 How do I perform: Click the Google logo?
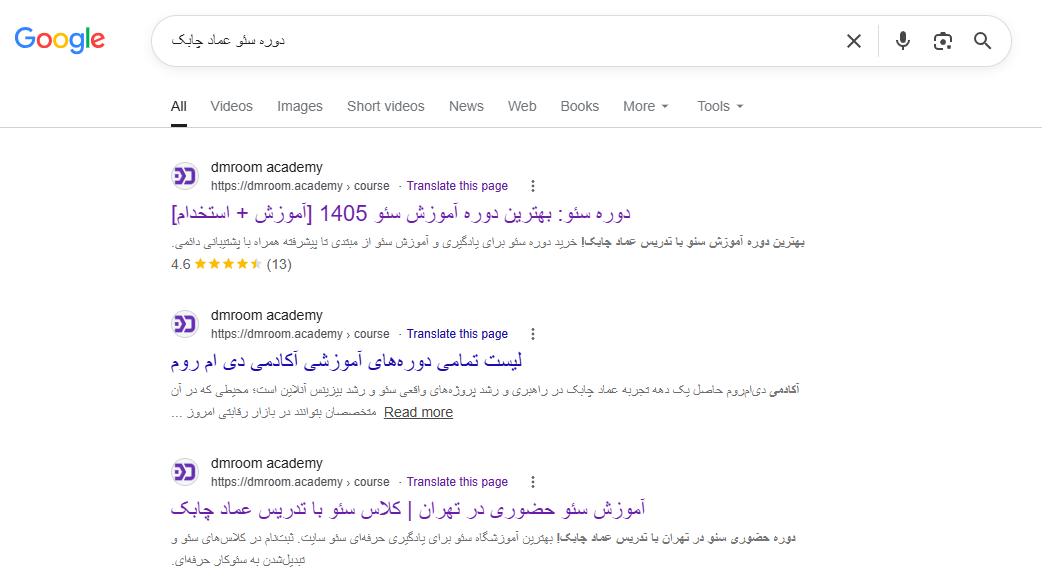(x=60, y=40)
